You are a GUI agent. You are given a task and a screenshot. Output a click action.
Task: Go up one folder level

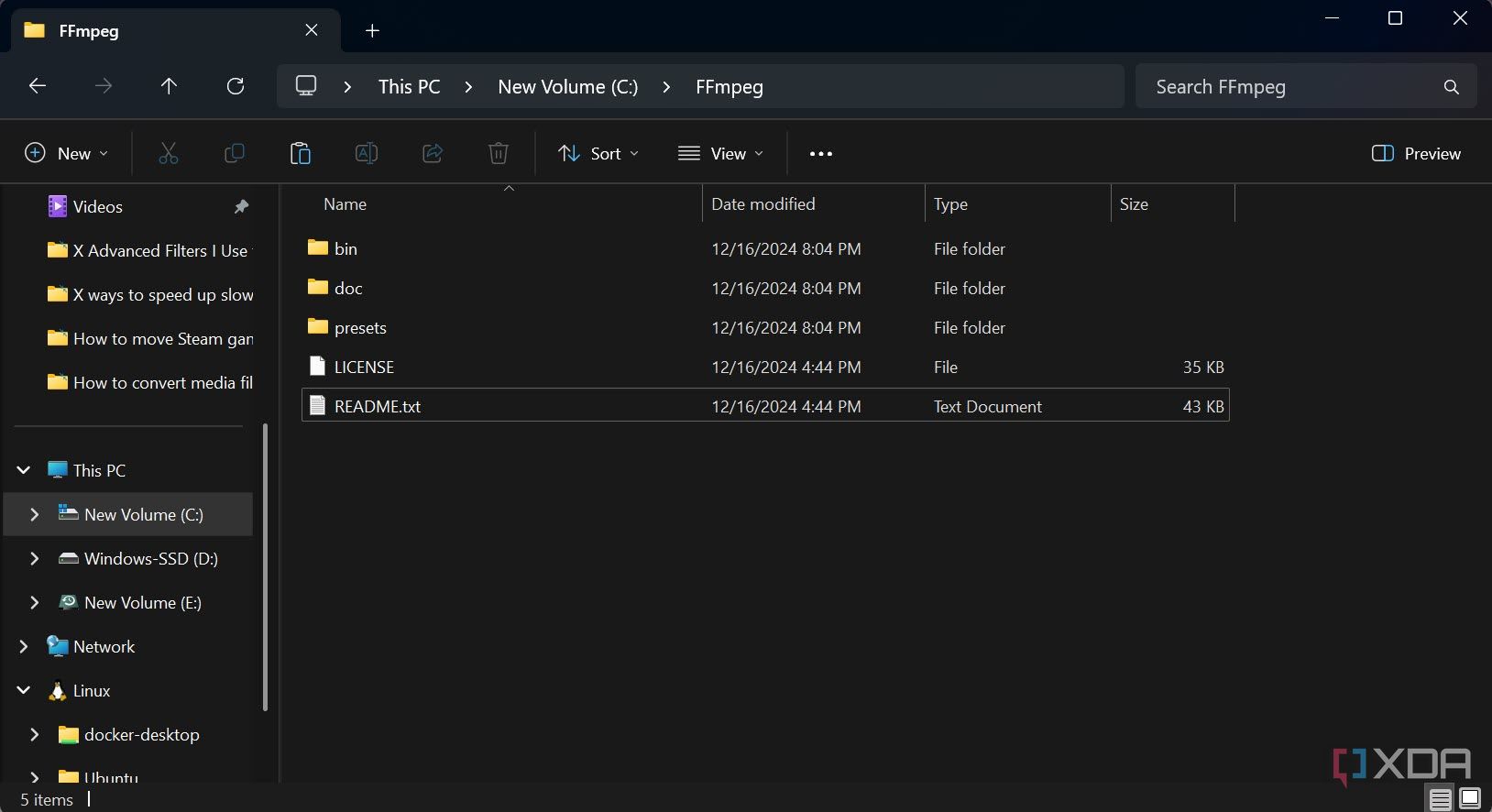[169, 86]
